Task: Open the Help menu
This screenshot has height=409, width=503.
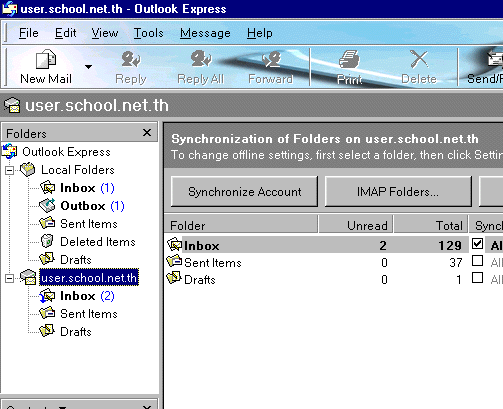Action: tap(260, 33)
